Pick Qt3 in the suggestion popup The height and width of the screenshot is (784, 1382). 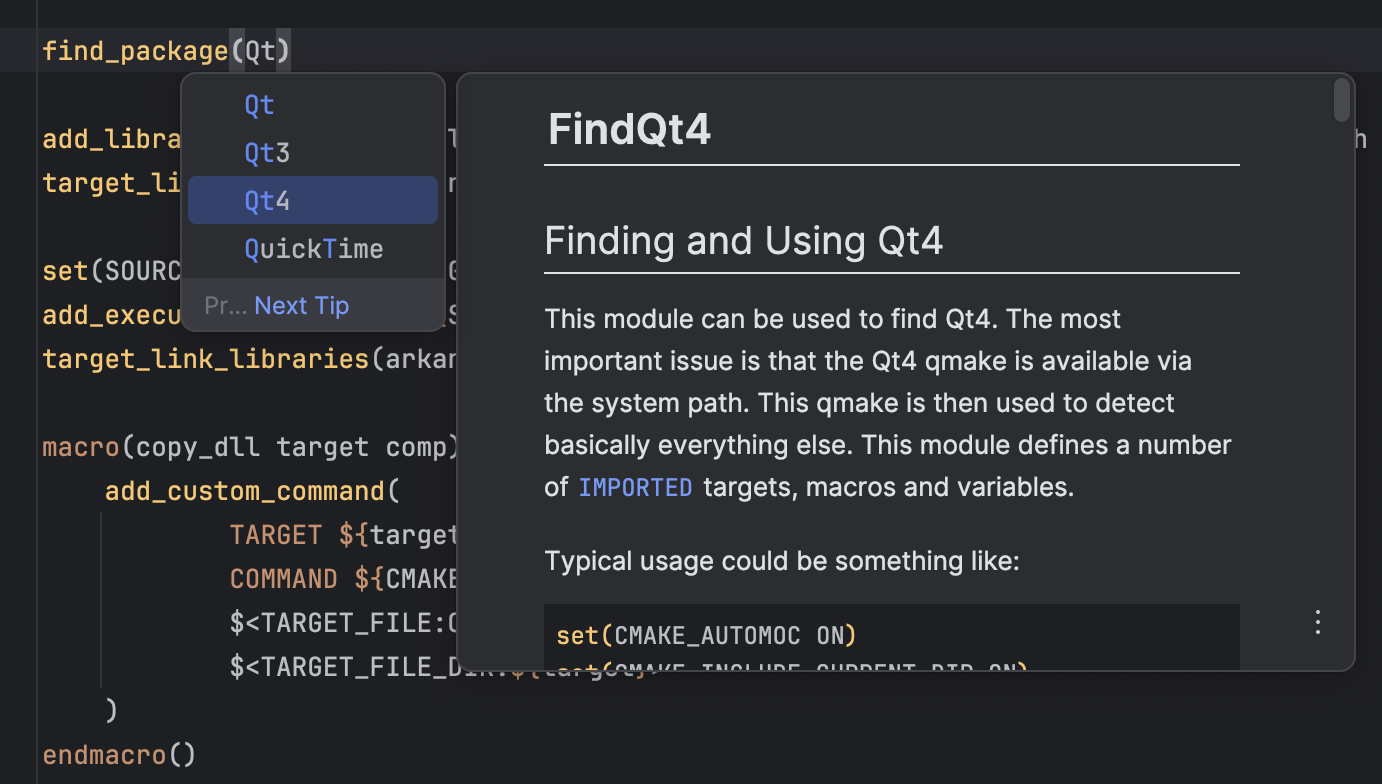267,152
